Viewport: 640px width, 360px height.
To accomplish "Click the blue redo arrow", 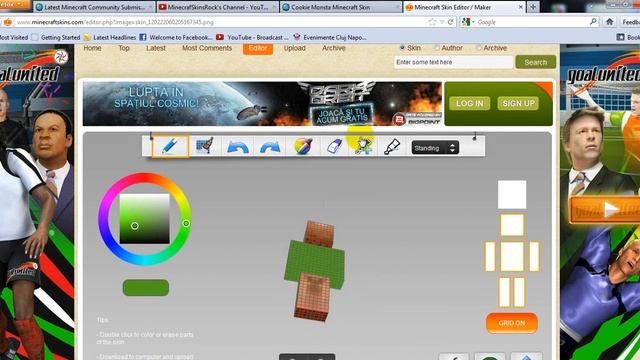I will pos(270,147).
